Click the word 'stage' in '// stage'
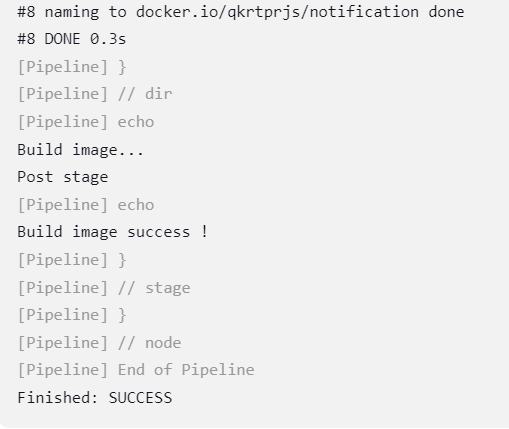This screenshot has width=509, height=429. click(x=168, y=288)
